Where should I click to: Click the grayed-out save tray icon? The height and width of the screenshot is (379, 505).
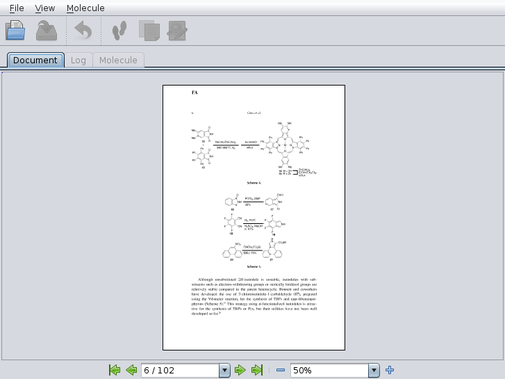point(46,30)
